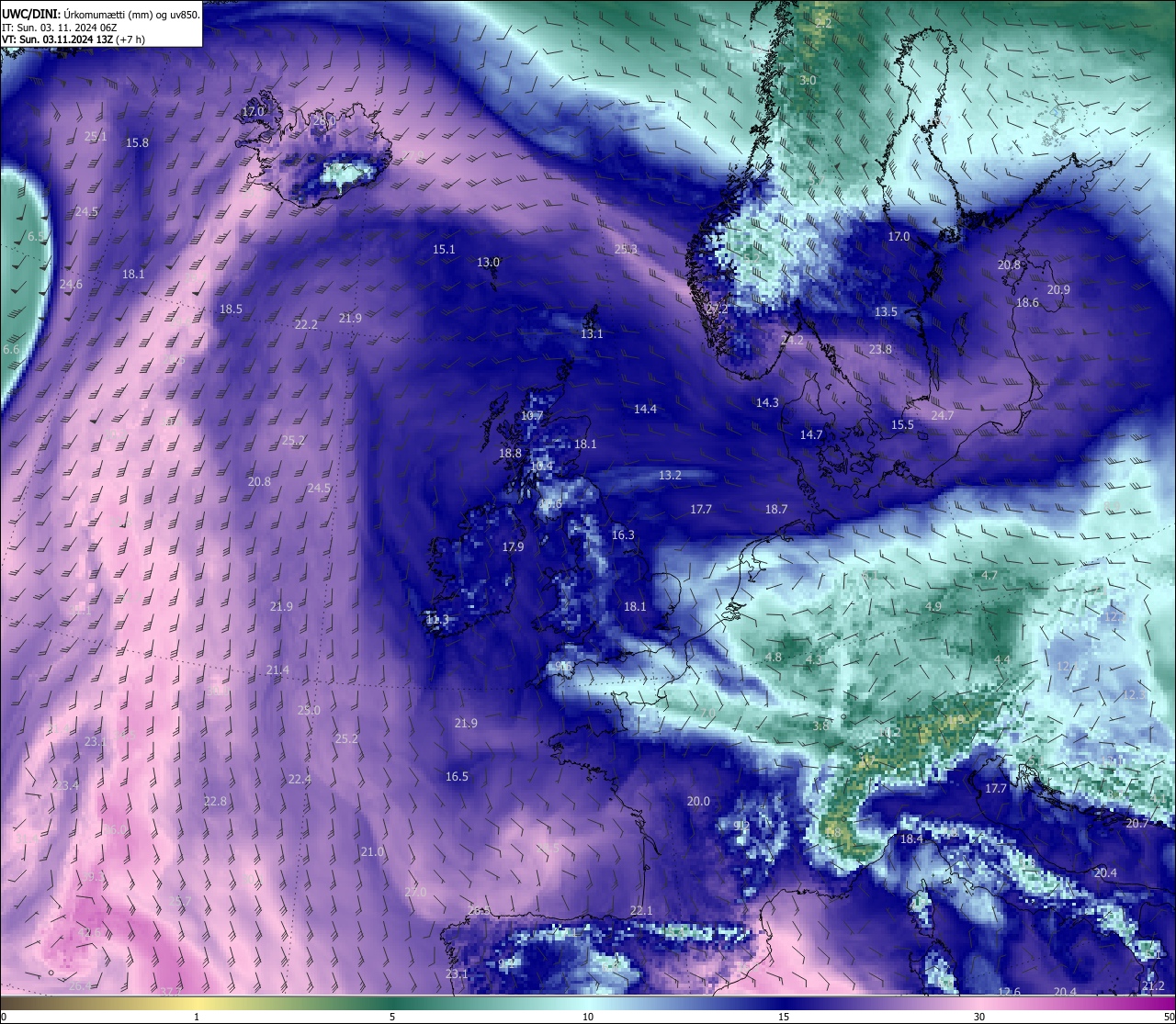Click the 17.9 value over Ireland
Screen dimensions: 1176x1024
(513, 547)
